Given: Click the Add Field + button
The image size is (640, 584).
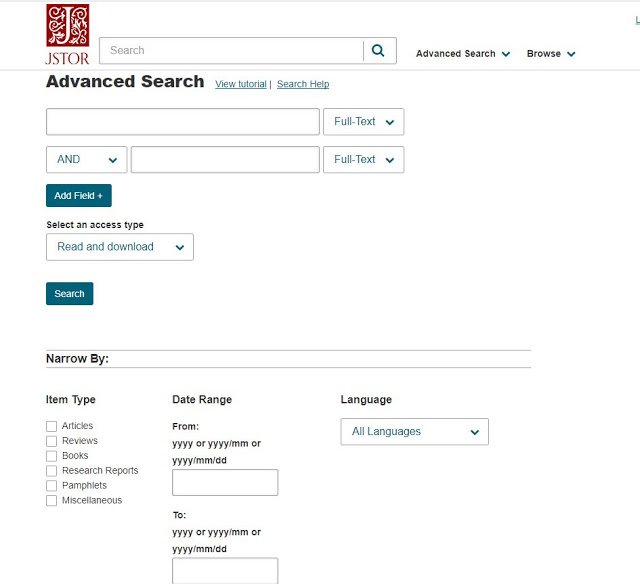Looking at the screenshot, I should [79, 196].
